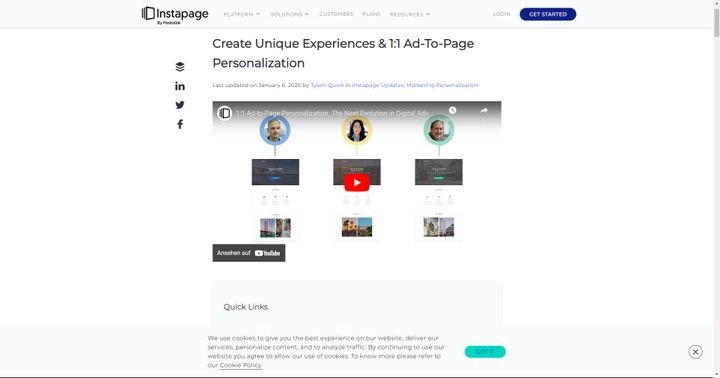Accept cookies with Got It button
720x378 pixels.
(x=485, y=351)
